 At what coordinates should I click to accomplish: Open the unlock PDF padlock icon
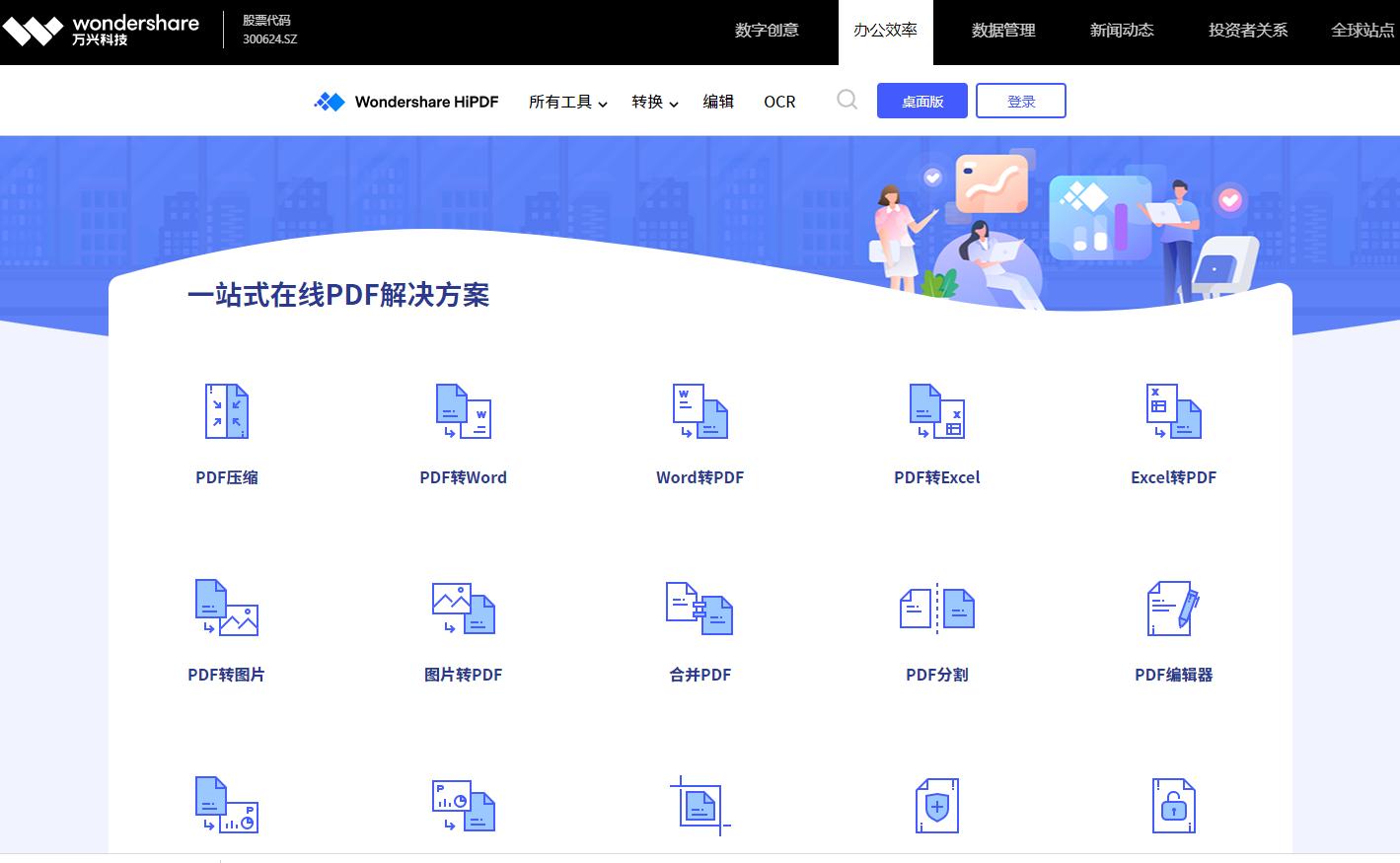(1172, 805)
